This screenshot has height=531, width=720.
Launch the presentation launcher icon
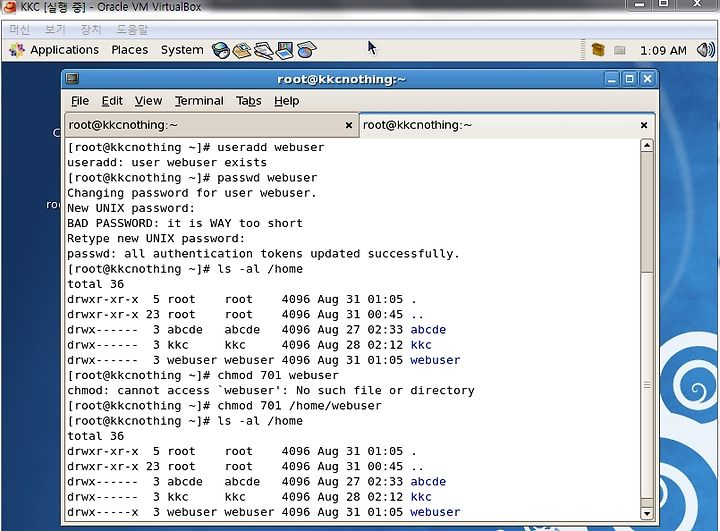[x=285, y=50]
